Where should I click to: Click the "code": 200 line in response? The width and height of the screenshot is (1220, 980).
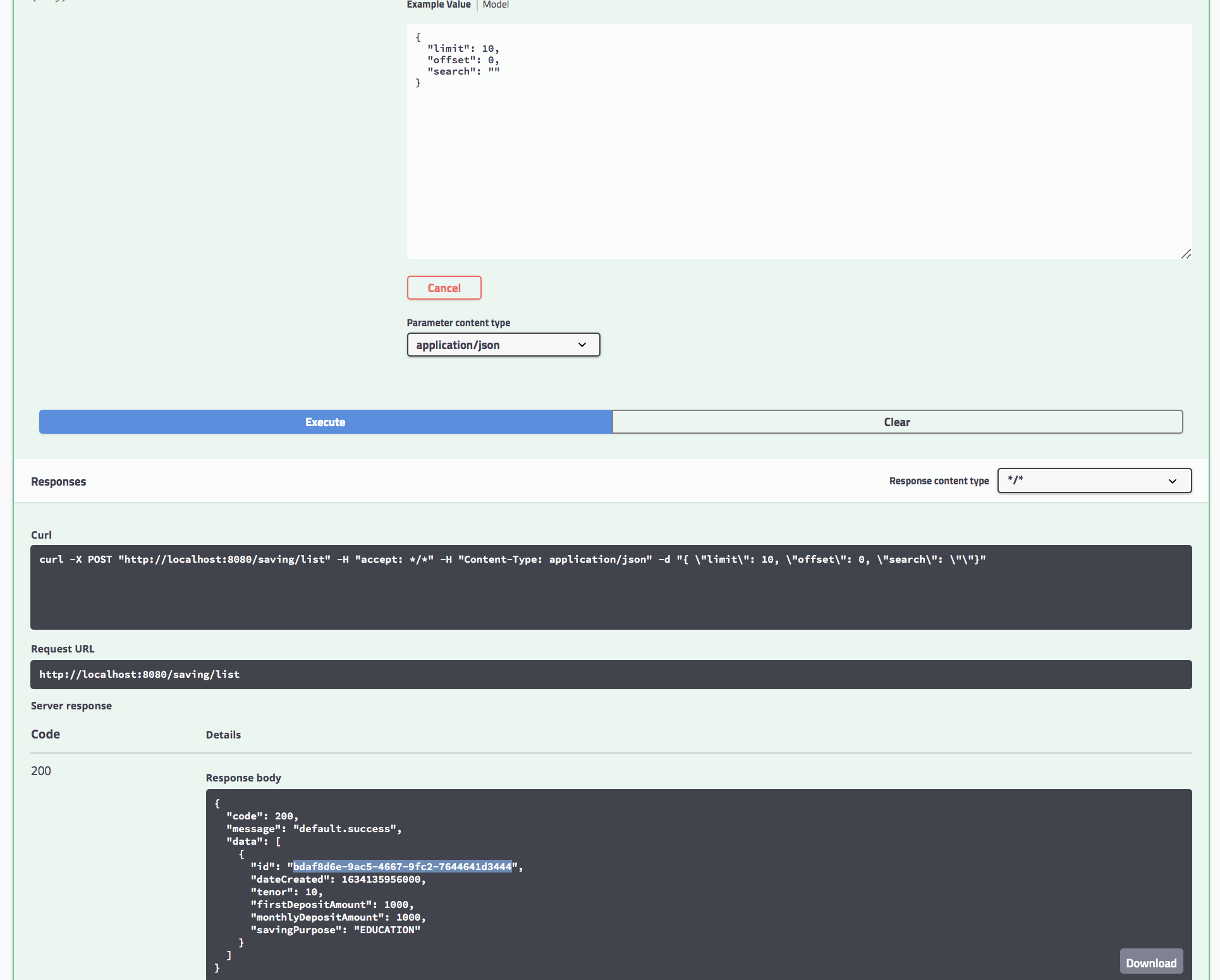(x=262, y=816)
